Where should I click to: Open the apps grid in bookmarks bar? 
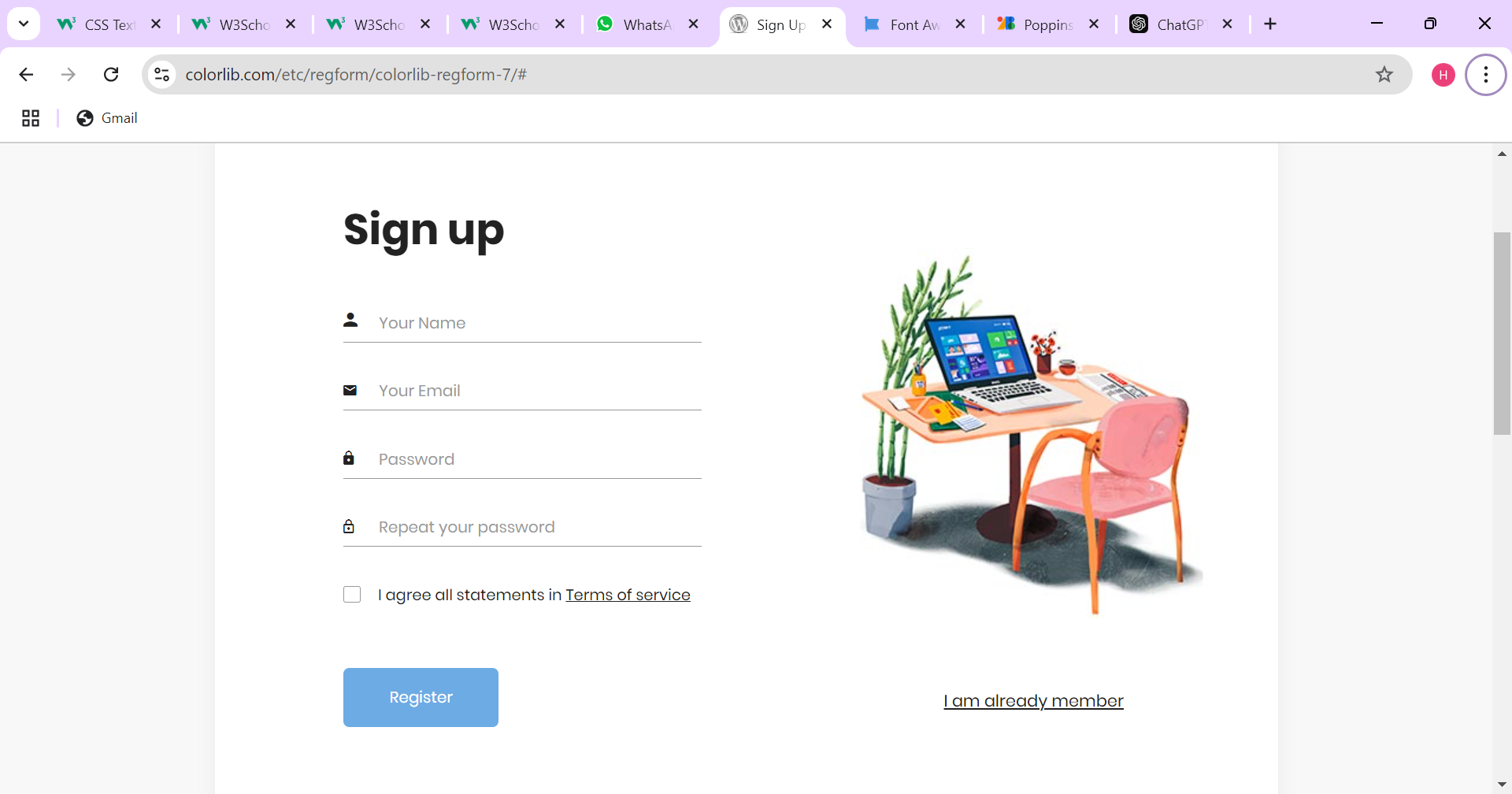(x=31, y=118)
